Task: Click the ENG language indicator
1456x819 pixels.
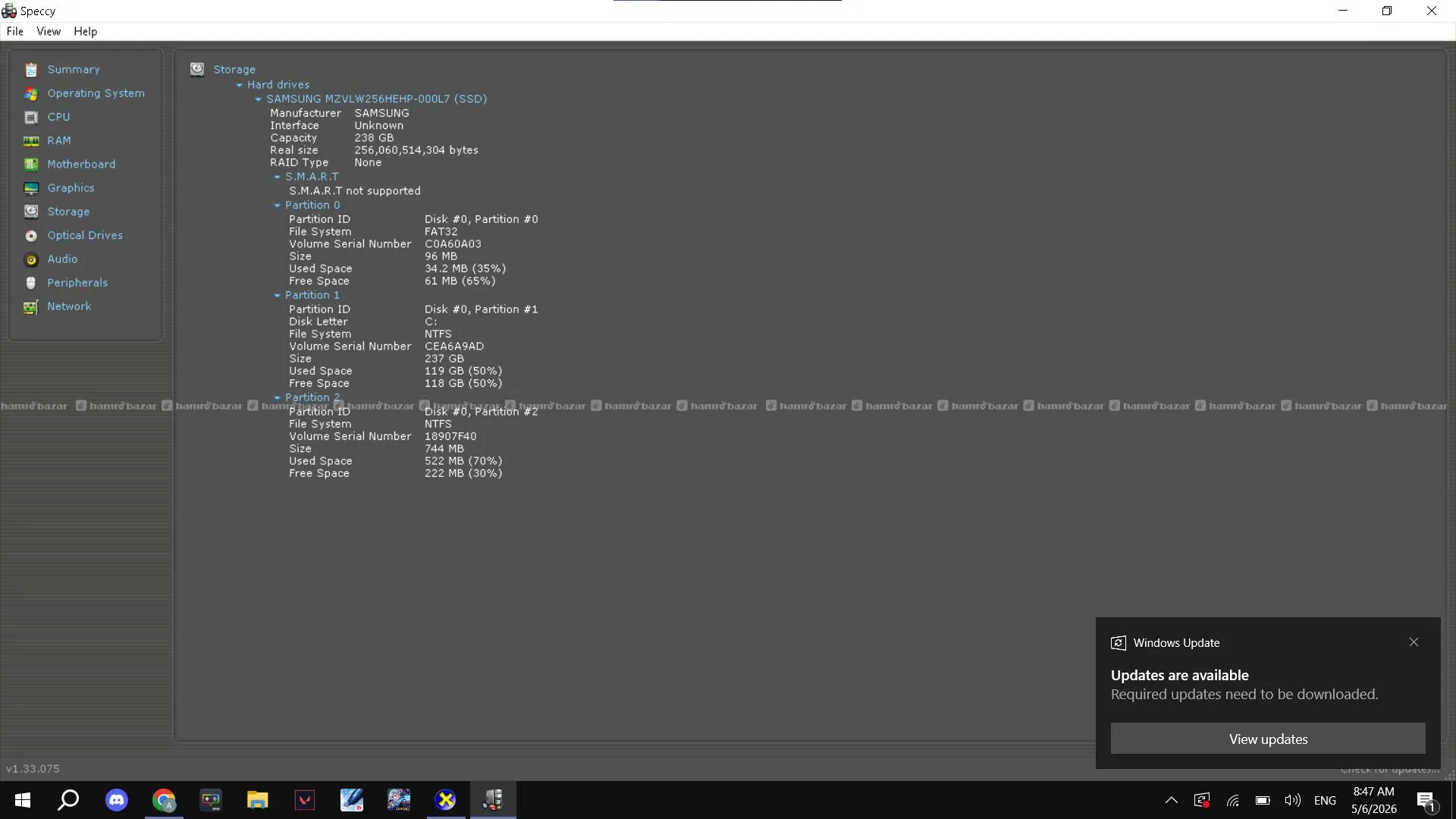Action: coord(1325,800)
